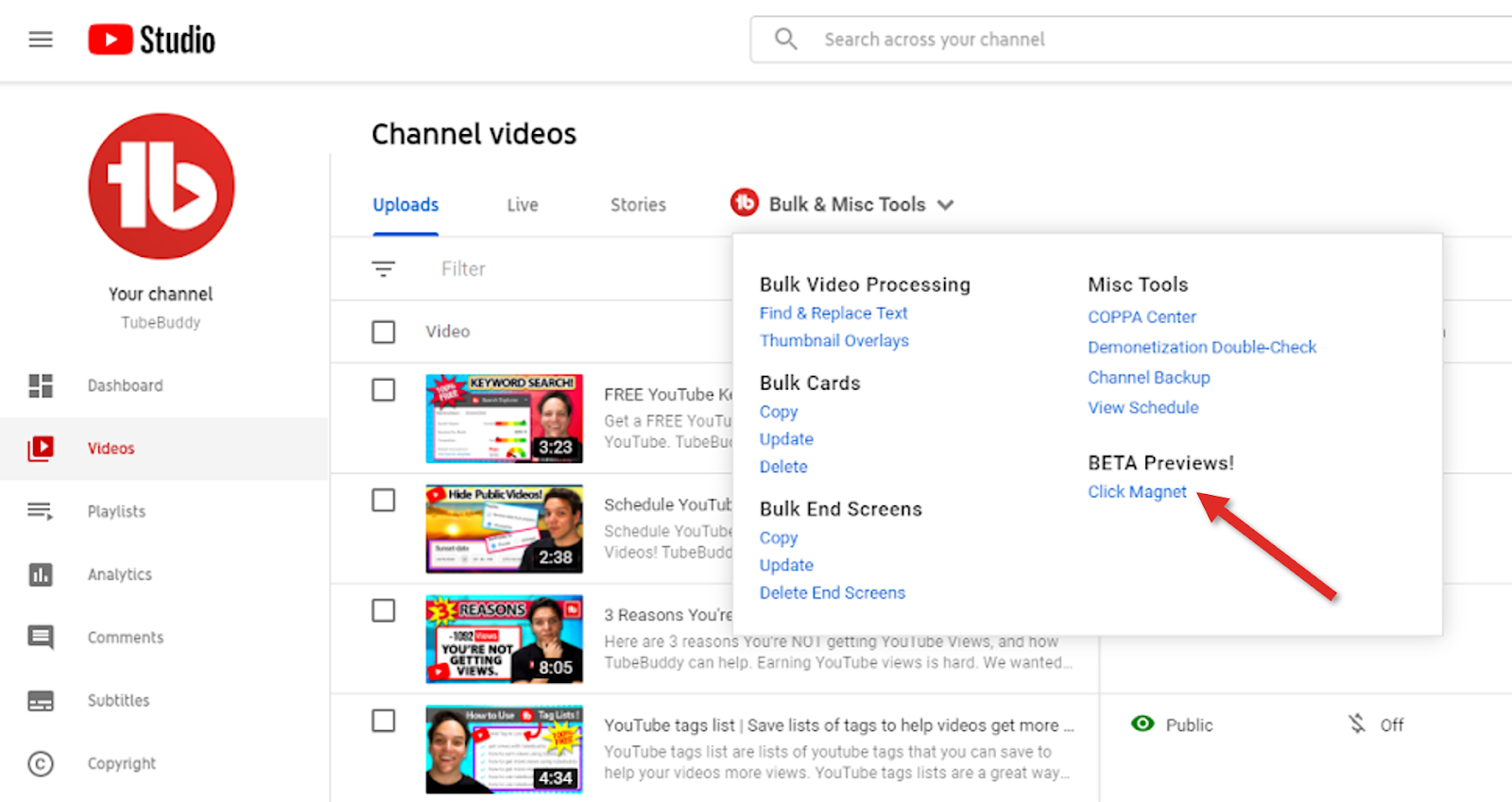This screenshot has height=802, width=1512.
Task: Select the YouTube tags list video checkbox
Action: [384, 721]
